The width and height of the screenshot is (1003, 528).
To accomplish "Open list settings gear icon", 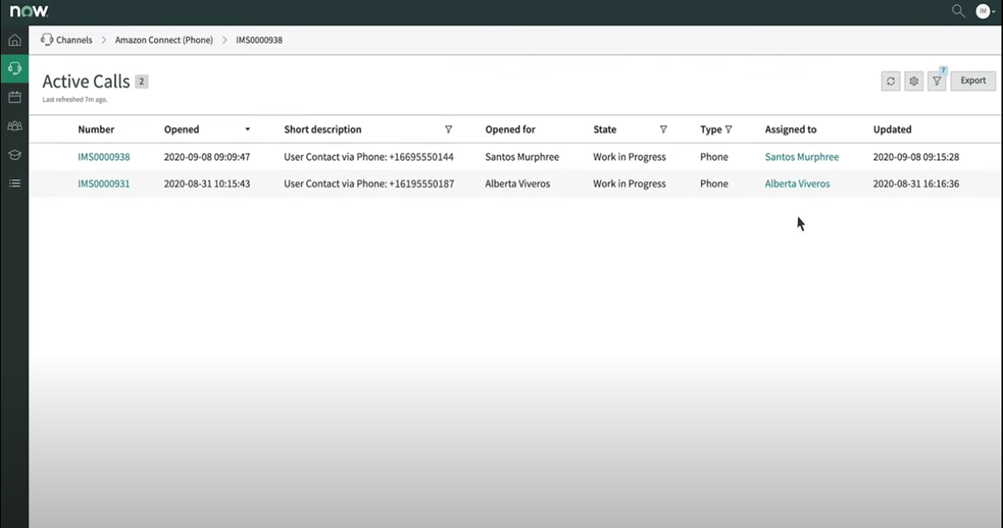I will point(914,81).
